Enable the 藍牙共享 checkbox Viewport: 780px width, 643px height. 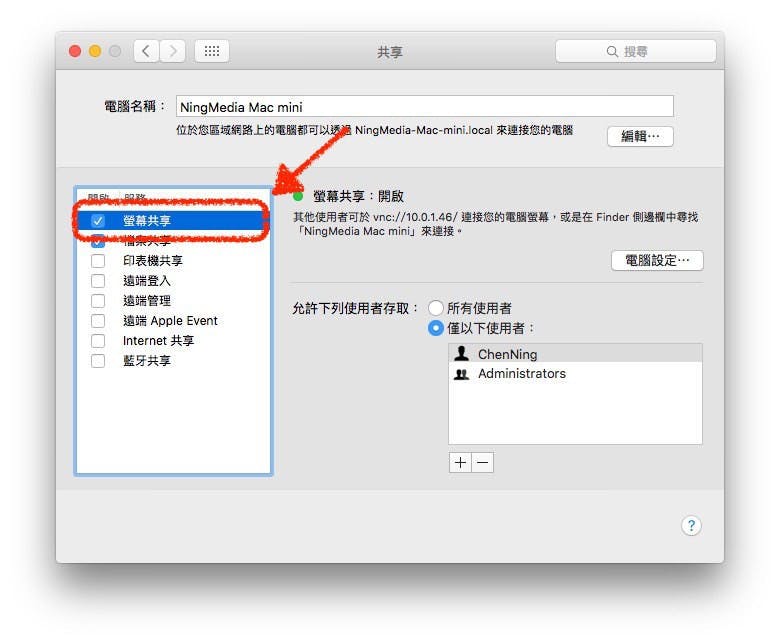click(x=98, y=361)
